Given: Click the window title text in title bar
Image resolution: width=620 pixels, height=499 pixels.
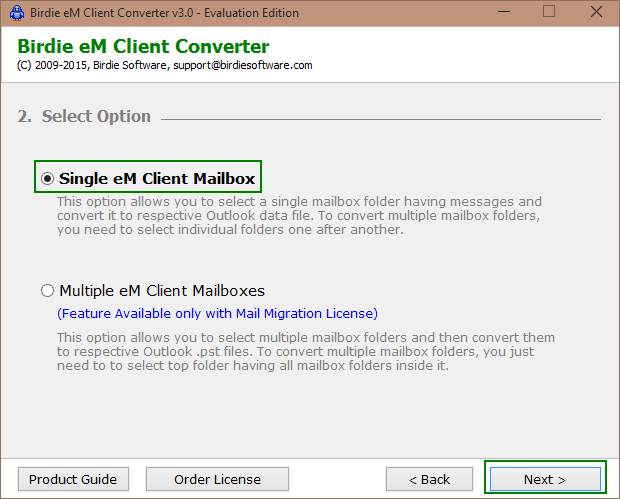Looking at the screenshot, I should [164, 13].
